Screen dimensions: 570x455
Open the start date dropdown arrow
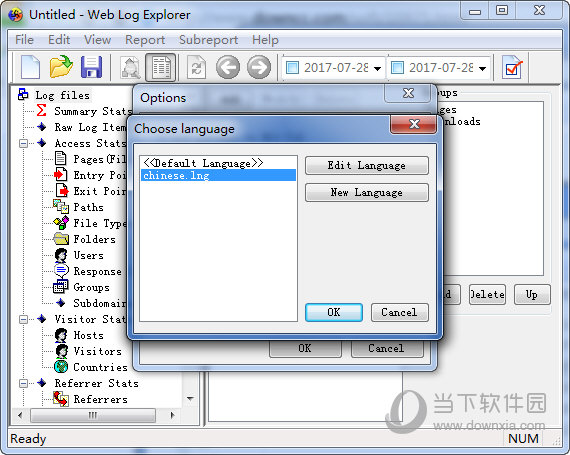[377, 68]
